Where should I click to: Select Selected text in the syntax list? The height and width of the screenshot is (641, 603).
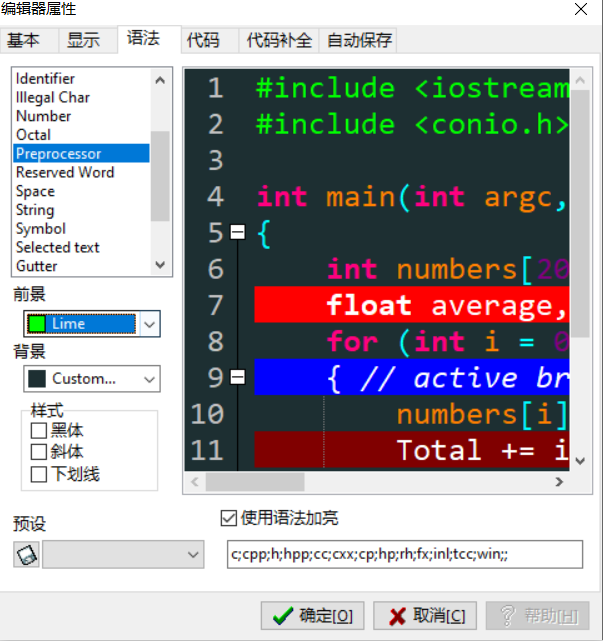(81, 247)
